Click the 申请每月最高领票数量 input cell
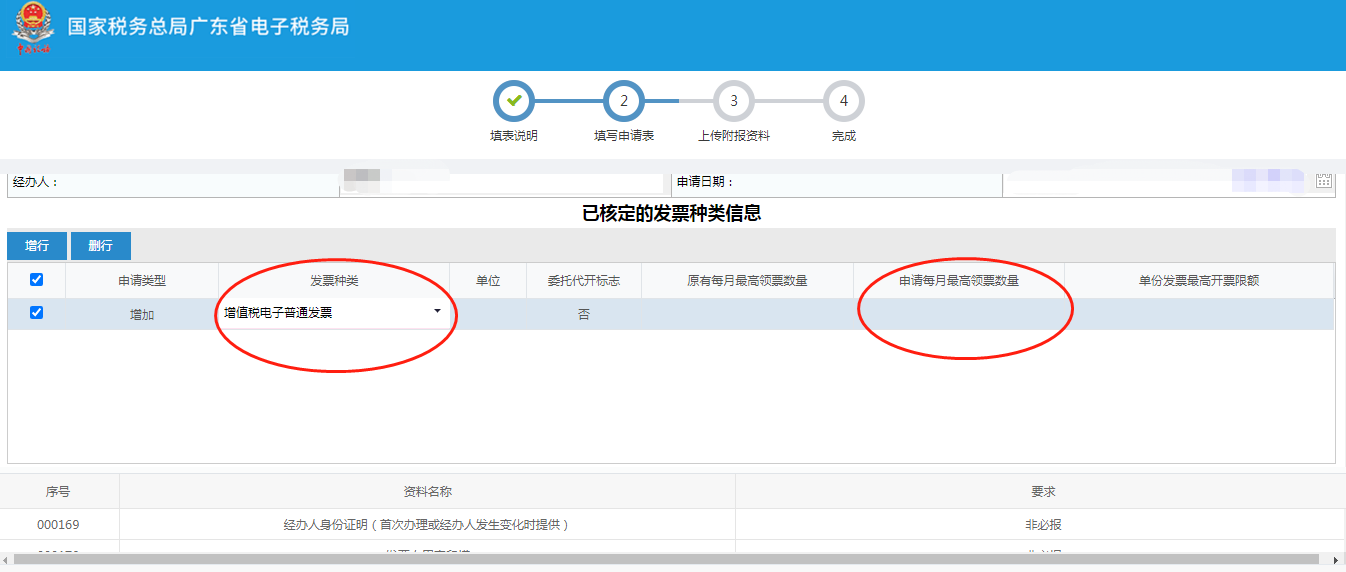 tap(959, 314)
